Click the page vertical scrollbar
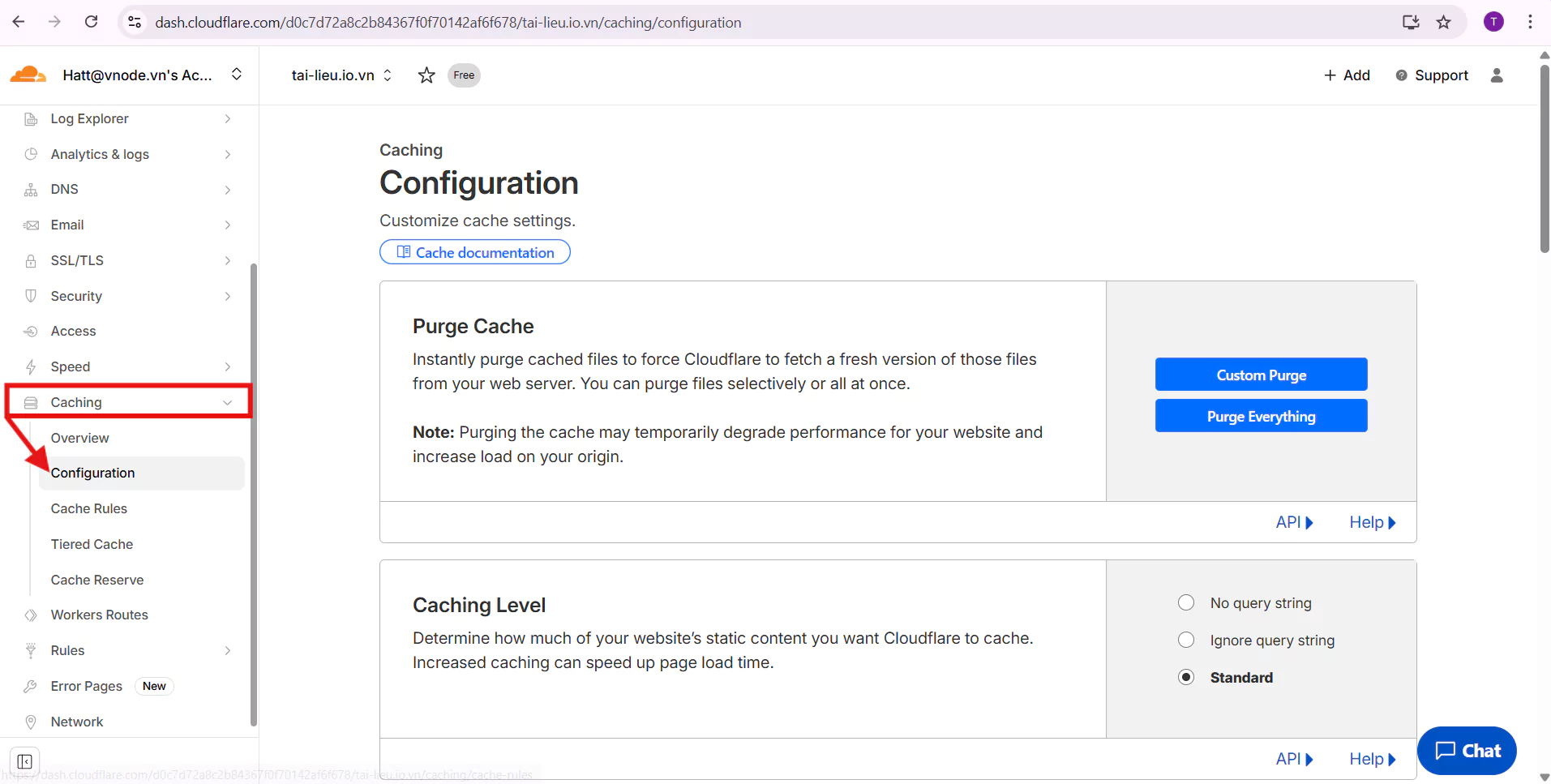 coord(1544,162)
